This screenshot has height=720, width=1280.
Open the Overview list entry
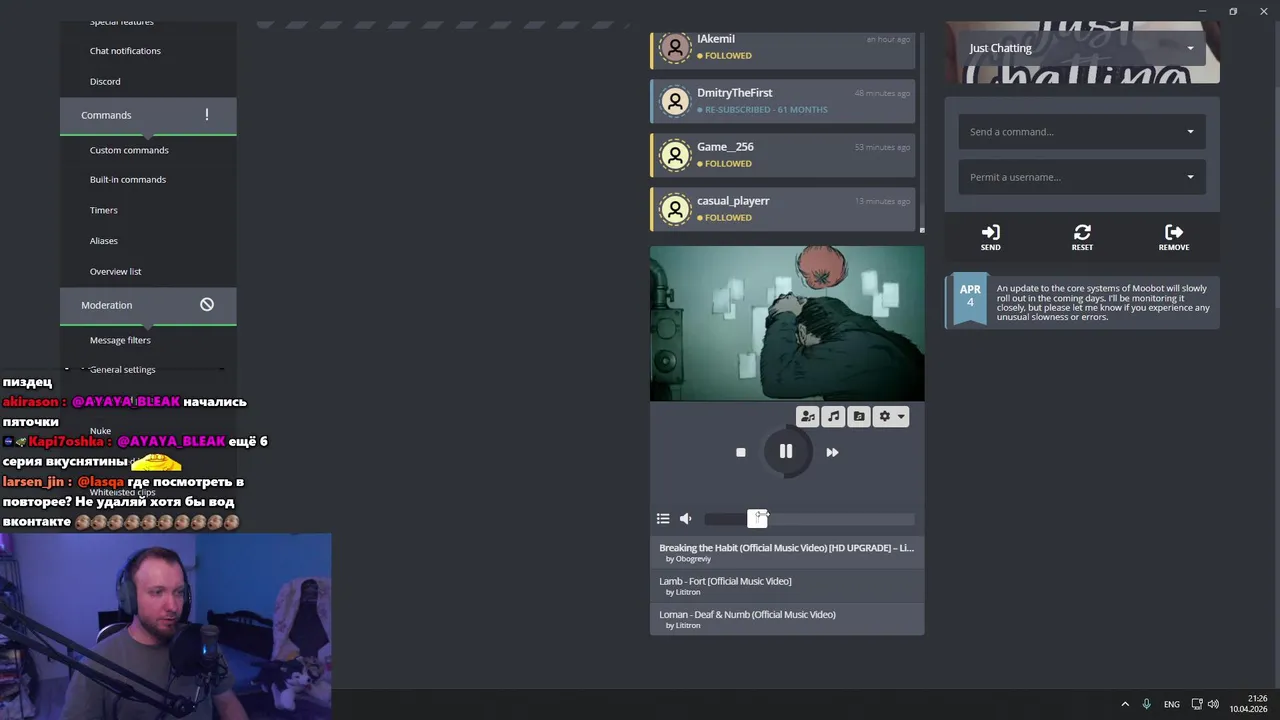[x=116, y=272]
